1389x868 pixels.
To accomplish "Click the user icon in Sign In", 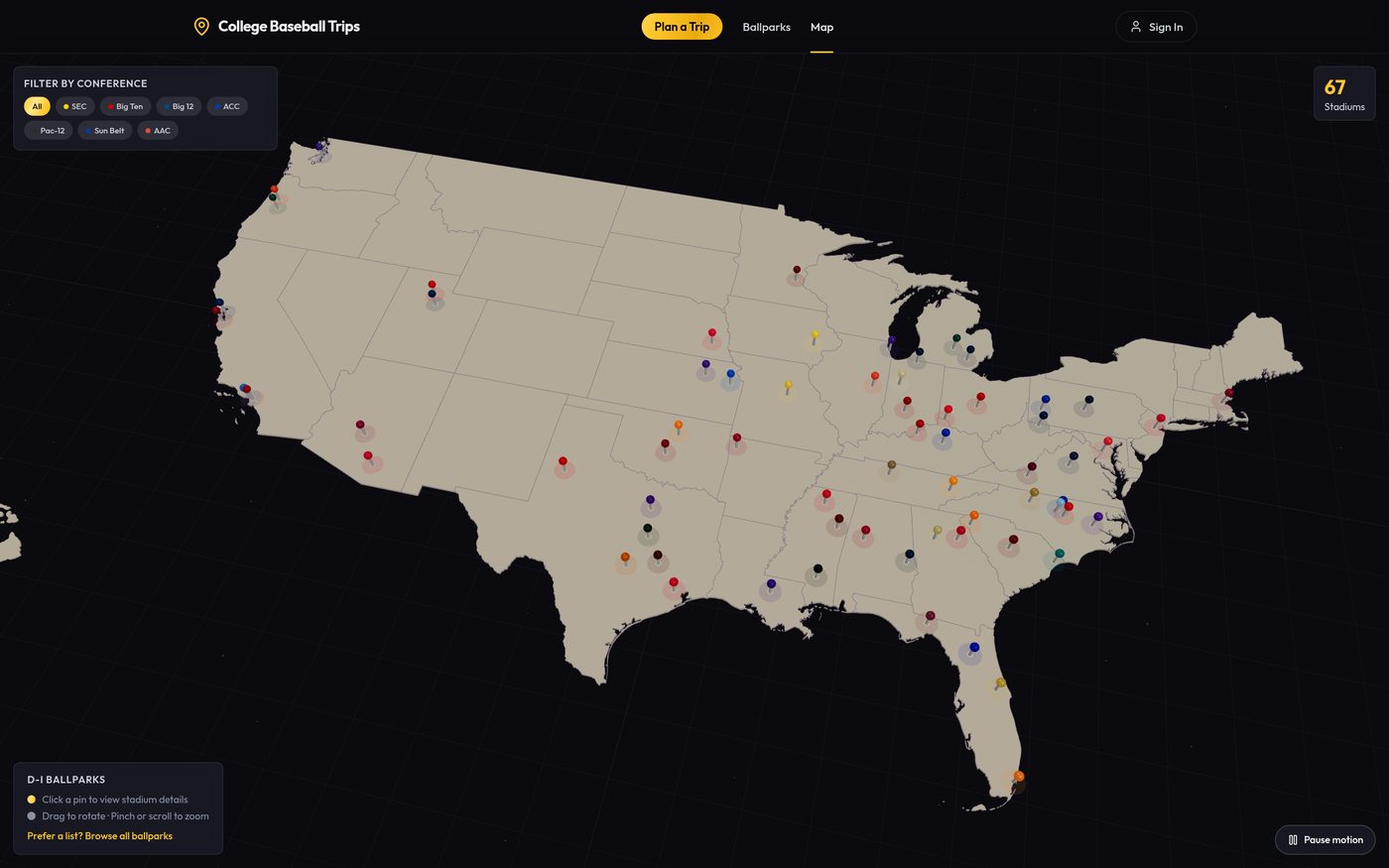I will click(1136, 27).
